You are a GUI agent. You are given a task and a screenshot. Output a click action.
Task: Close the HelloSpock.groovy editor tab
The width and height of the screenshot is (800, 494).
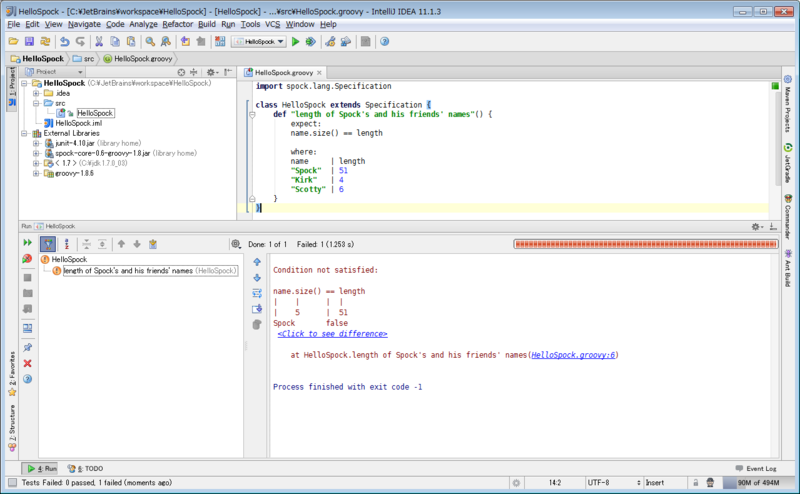tap(319, 72)
